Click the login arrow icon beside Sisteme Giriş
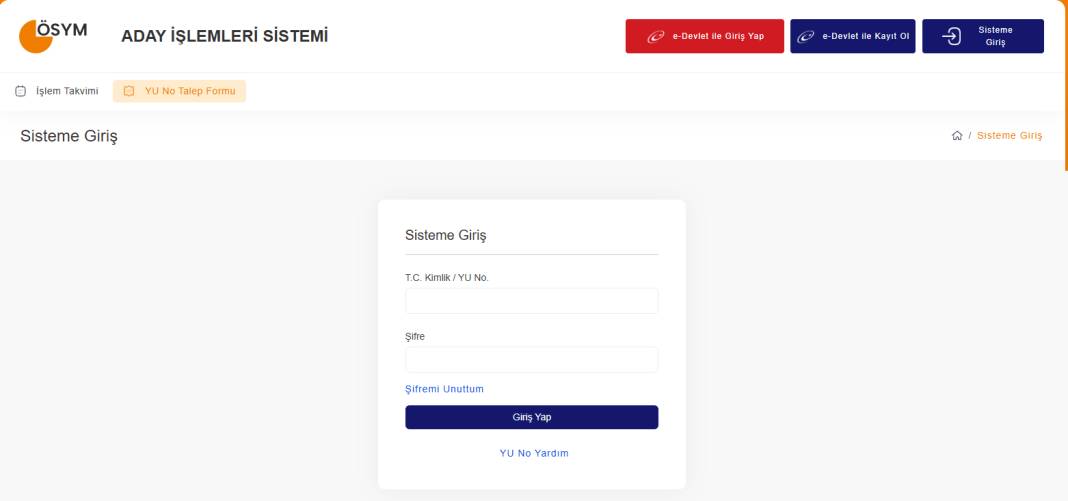This screenshot has width=1068, height=501. tap(954, 37)
